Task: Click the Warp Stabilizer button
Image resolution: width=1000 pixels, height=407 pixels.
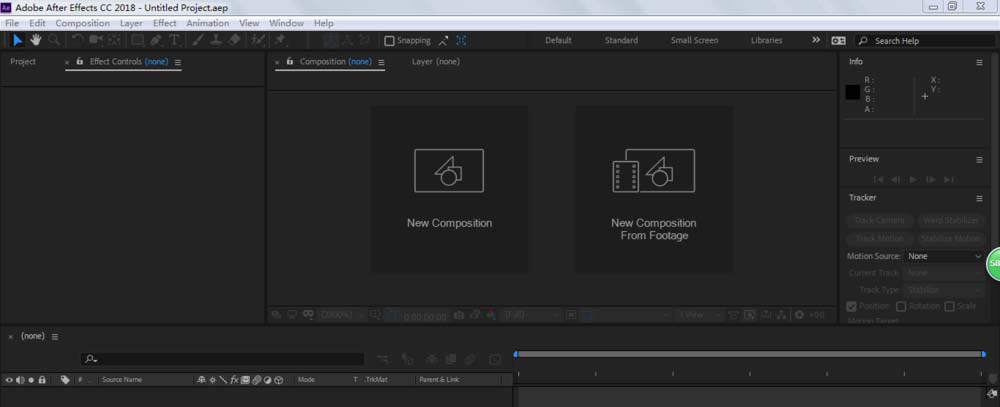Action: coord(951,220)
